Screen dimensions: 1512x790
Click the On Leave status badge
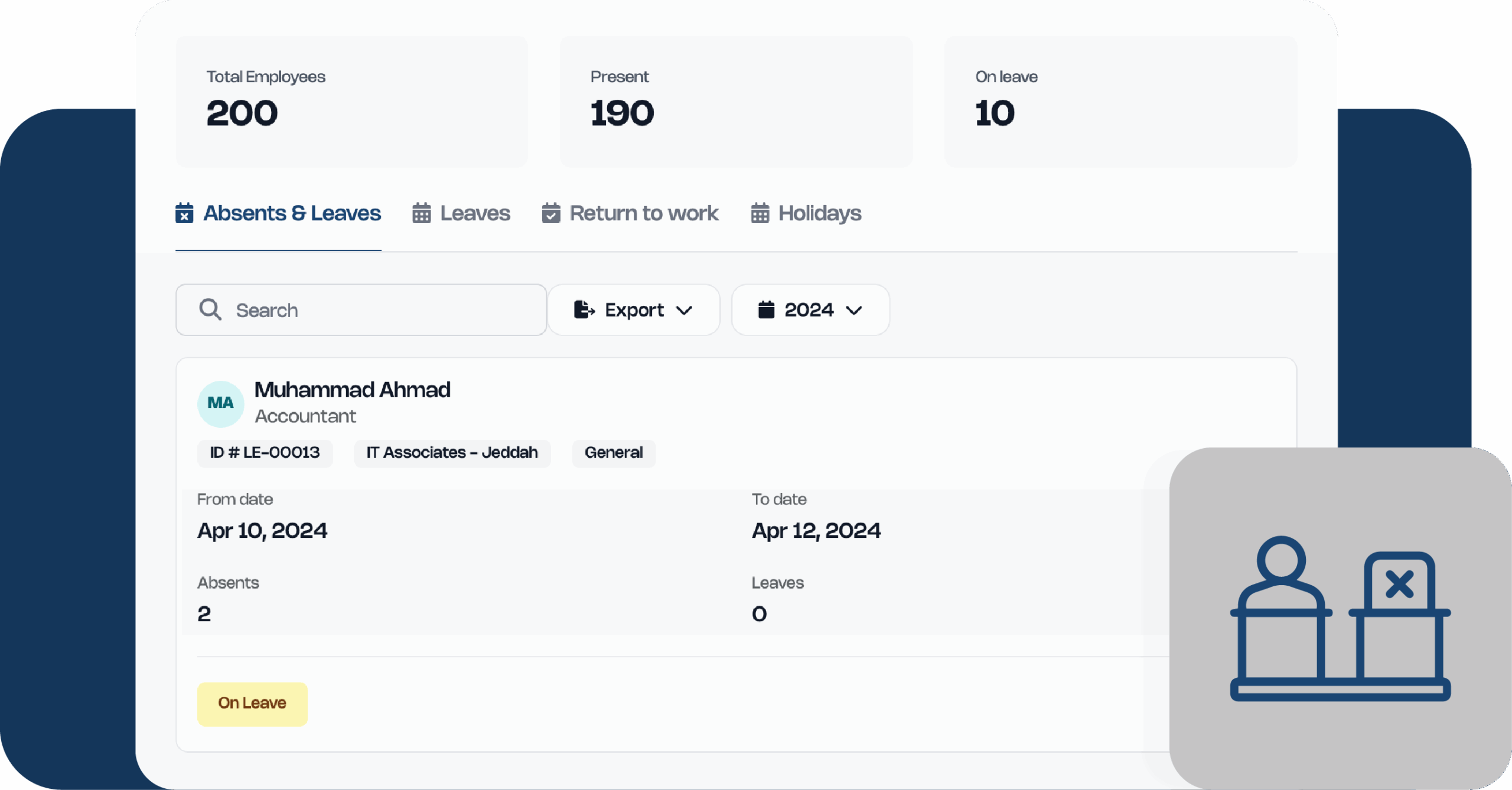tap(252, 703)
